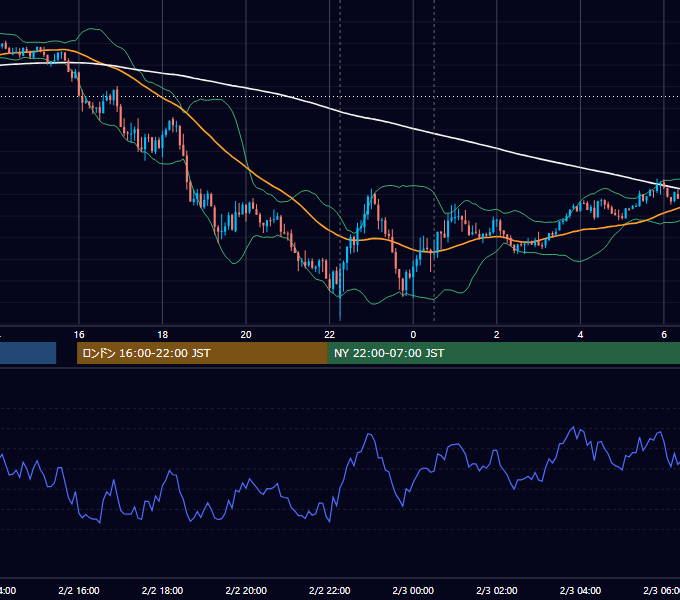Viewport: 680px width, 600px height.
Task: Click the 2/3 00:00 time label
Action: pos(413,590)
